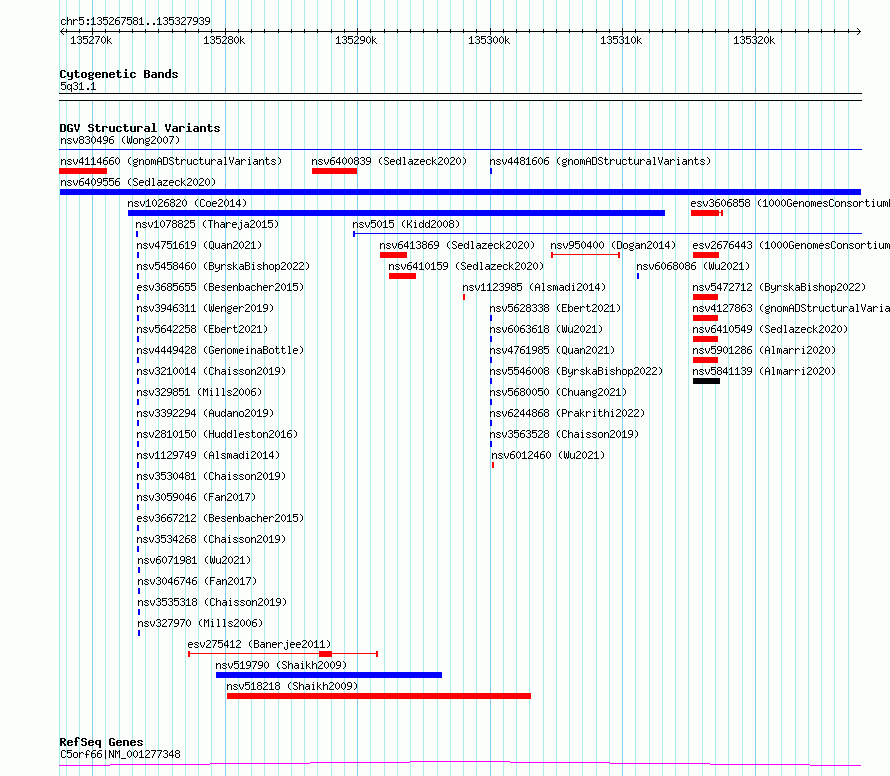This screenshot has width=890, height=776.
Task: Open nsv6409556 (Sedlazeck2020) variant label
Action: click(x=138, y=182)
